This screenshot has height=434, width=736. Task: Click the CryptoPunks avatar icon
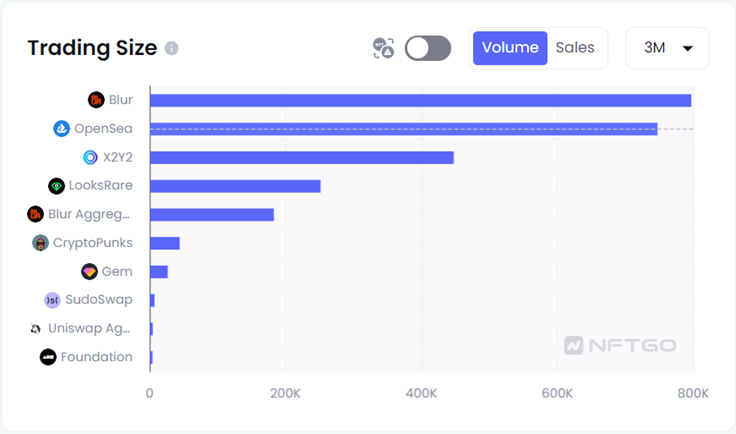pos(40,243)
